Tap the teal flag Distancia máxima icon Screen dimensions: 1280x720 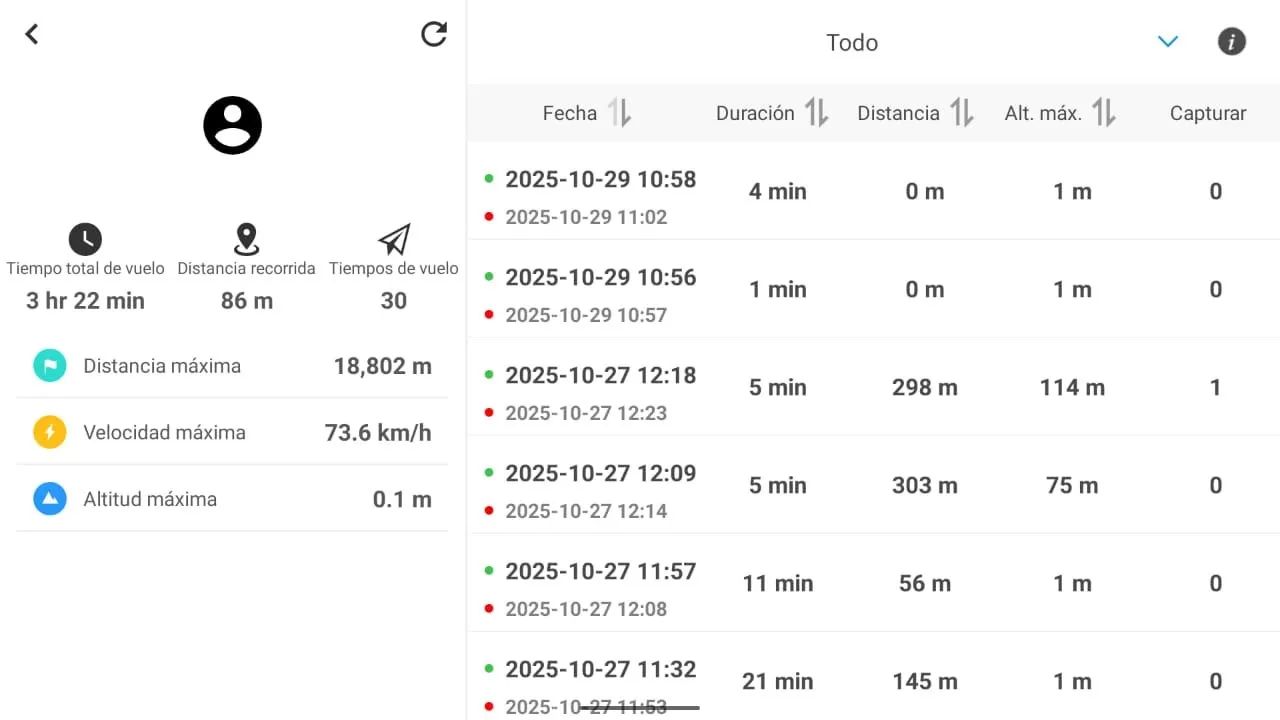pos(50,366)
